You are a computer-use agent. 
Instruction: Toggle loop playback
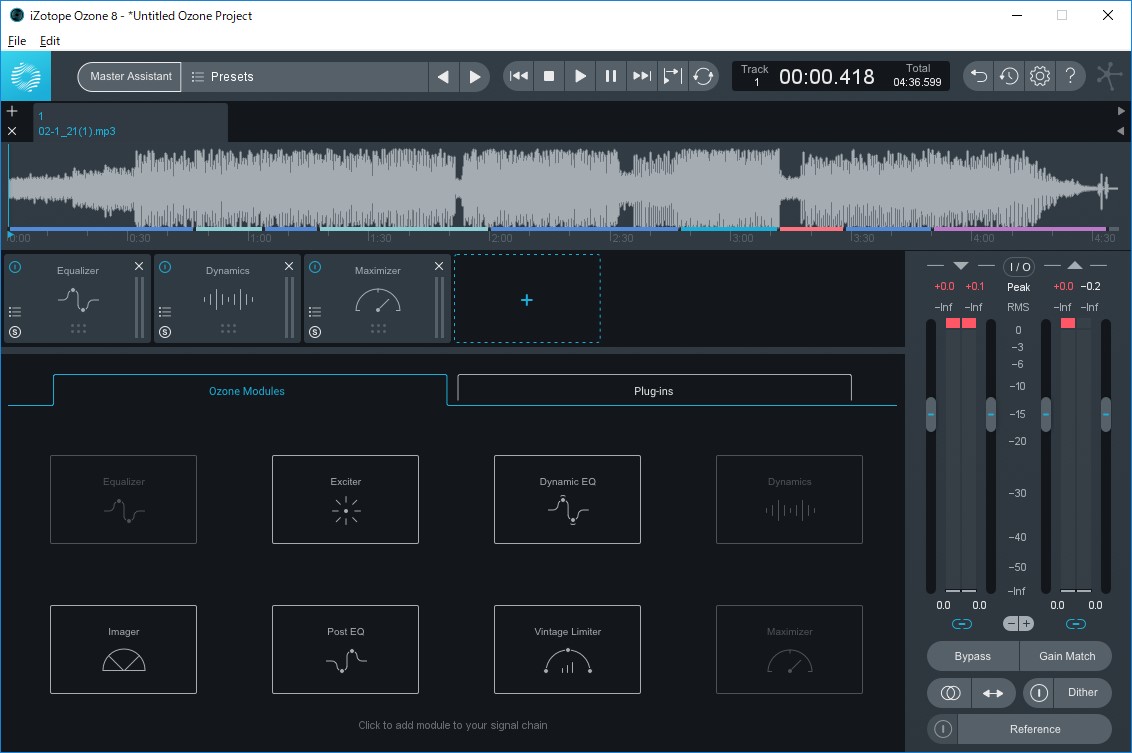(703, 76)
